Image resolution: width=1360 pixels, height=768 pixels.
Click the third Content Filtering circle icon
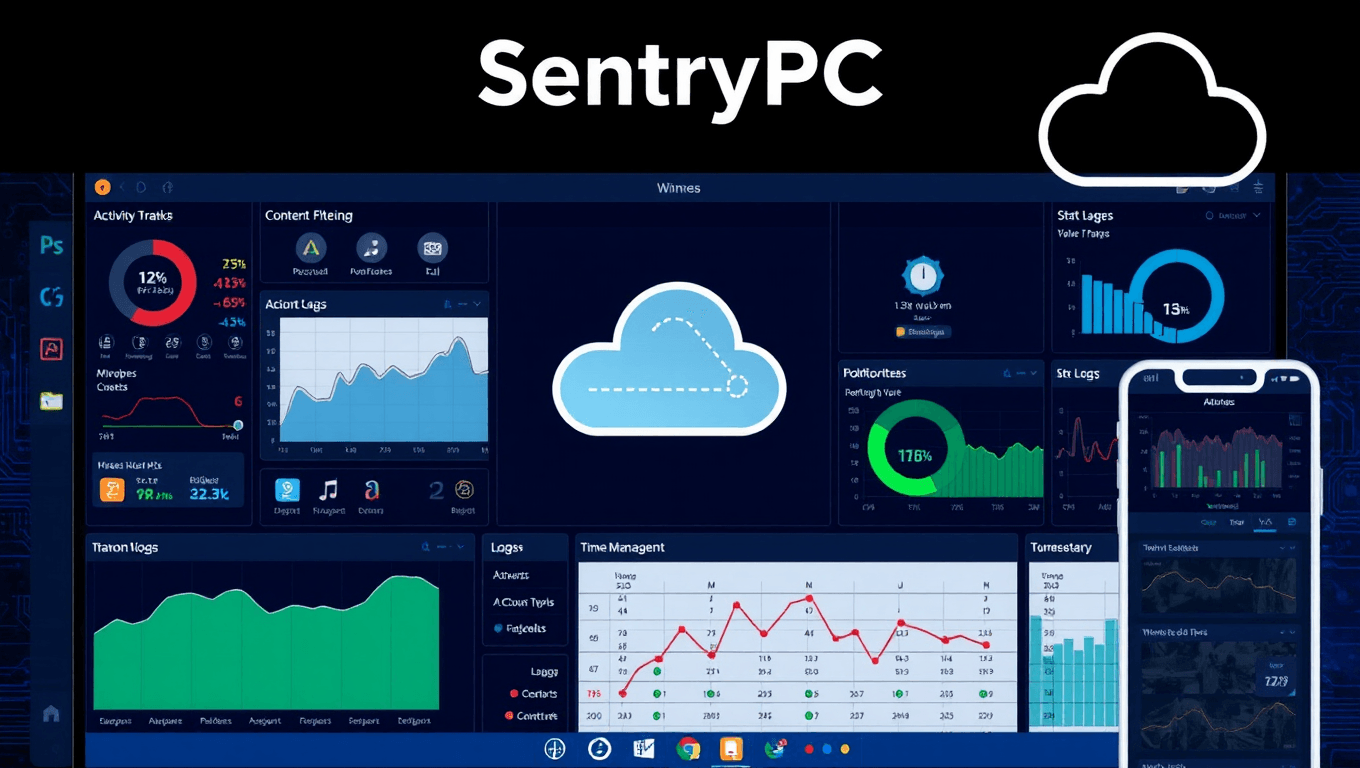coord(432,247)
